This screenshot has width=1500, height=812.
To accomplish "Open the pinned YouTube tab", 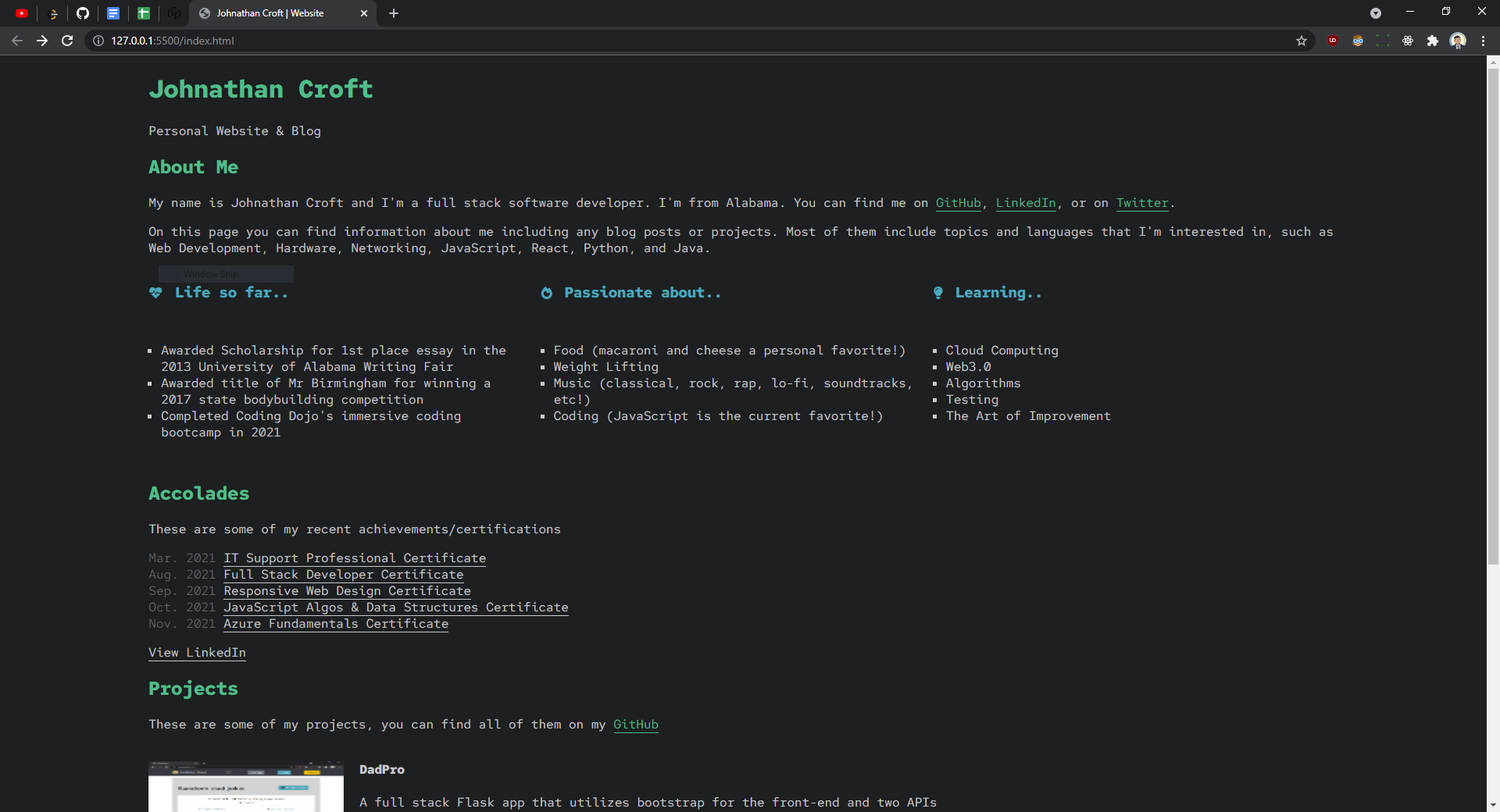I will pyautogui.click(x=22, y=13).
